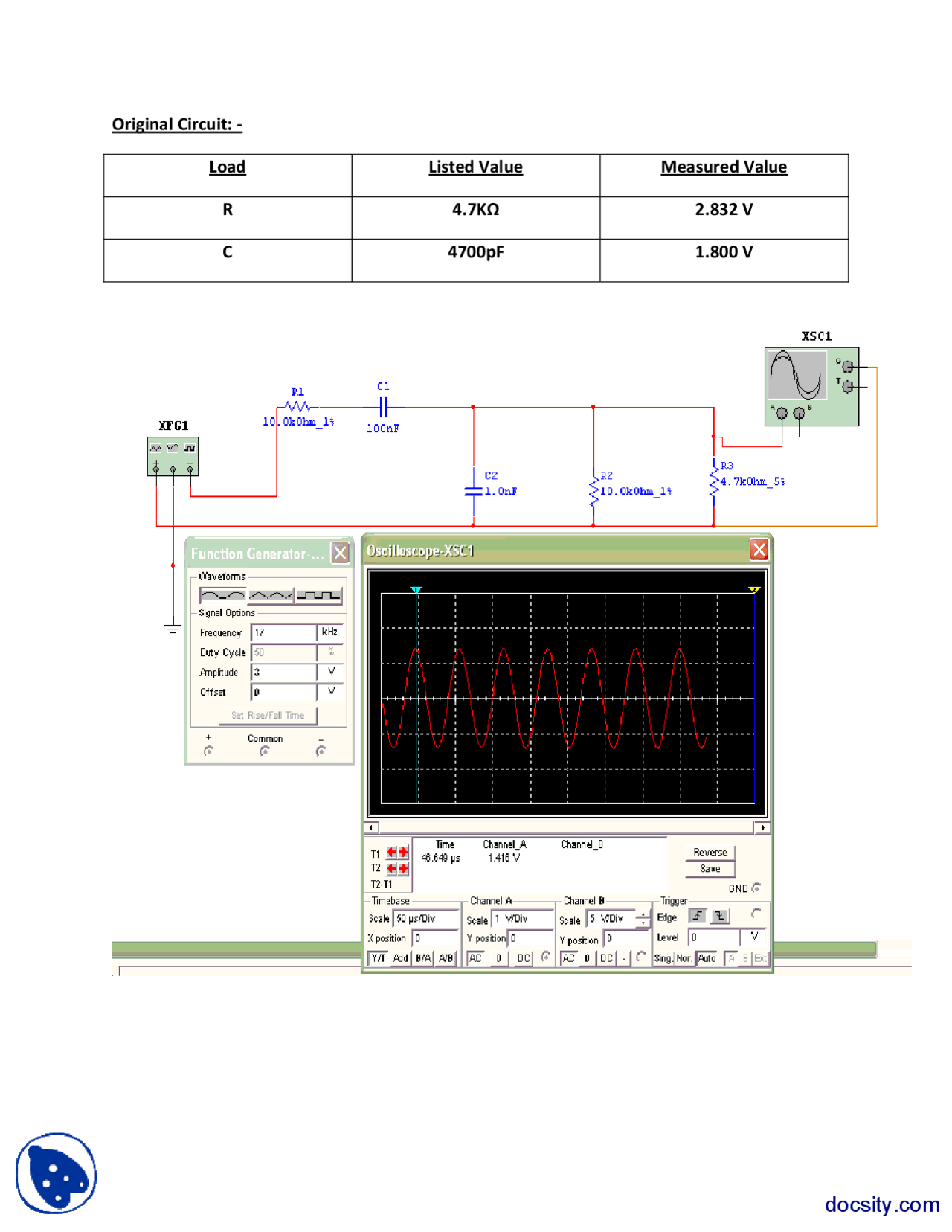Viewport: 952px width, 1232px height.
Task: Click the Channel A terminal indicator
Action: point(545,957)
